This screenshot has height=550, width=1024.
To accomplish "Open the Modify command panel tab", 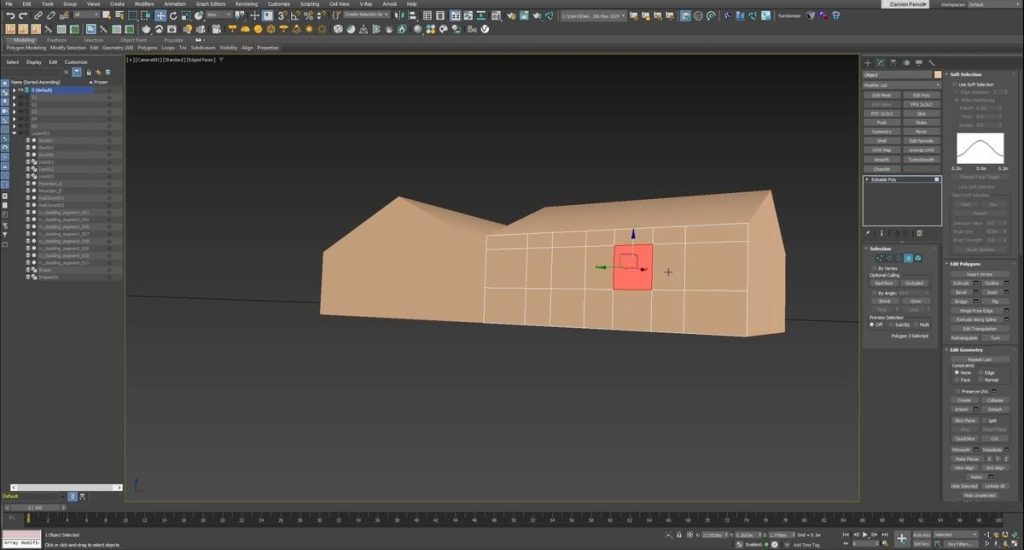I will pos(880,63).
